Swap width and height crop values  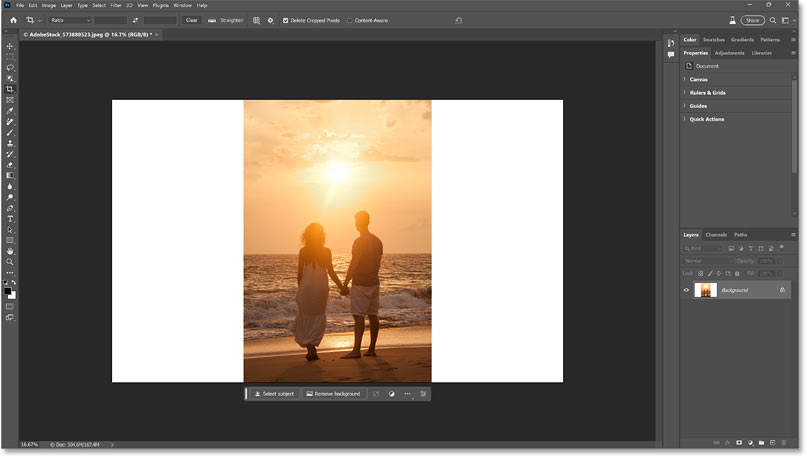pyautogui.click(x=135, y=20)
